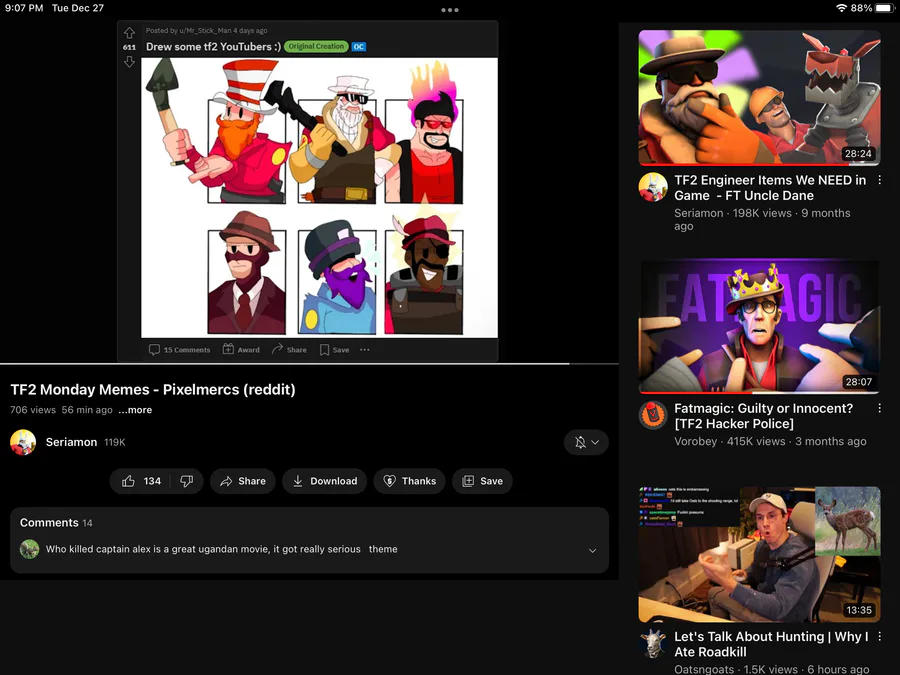Tap the 134 like count
900x675 pixels.
152,481
